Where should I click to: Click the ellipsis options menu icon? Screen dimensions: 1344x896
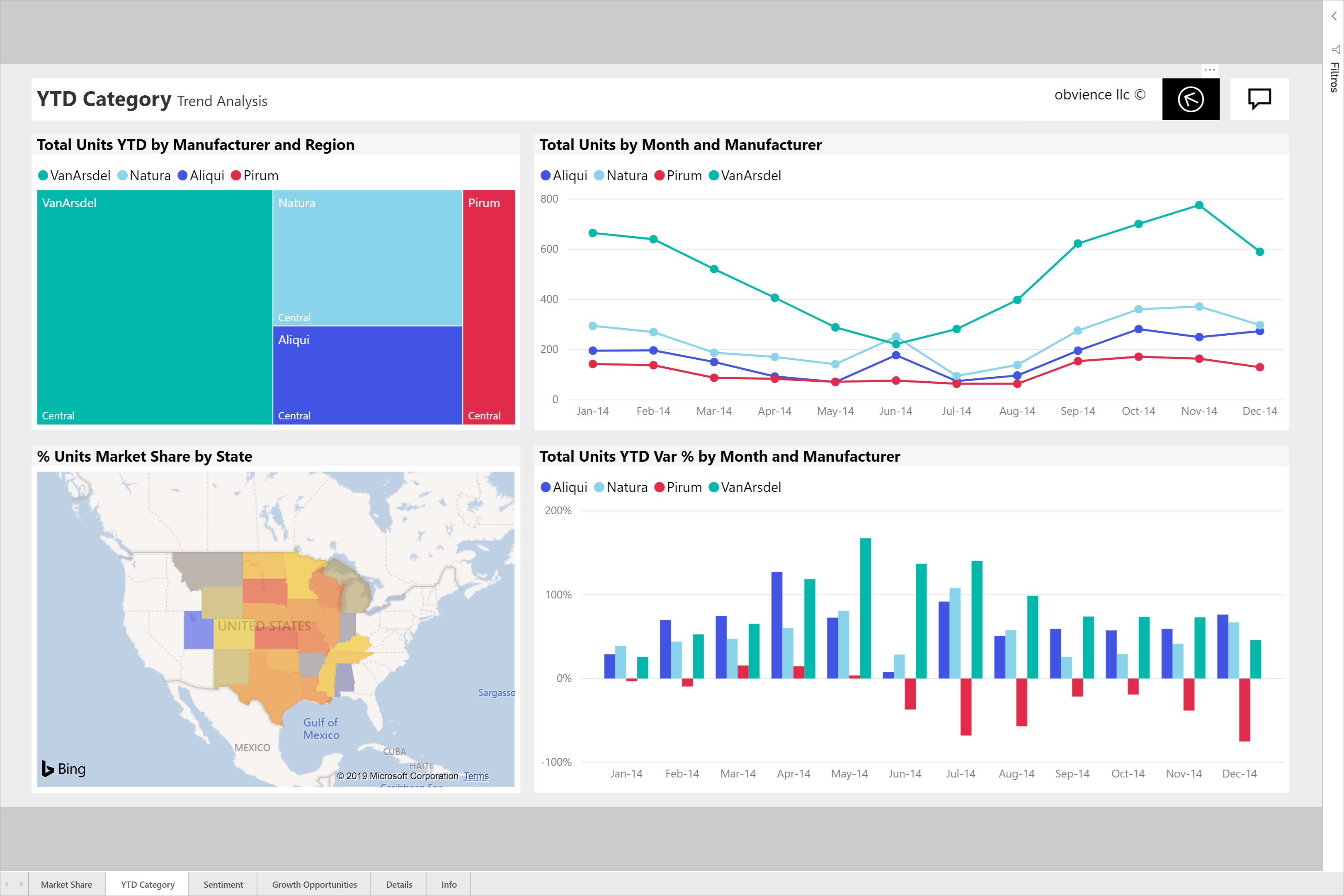point(1210,67)
